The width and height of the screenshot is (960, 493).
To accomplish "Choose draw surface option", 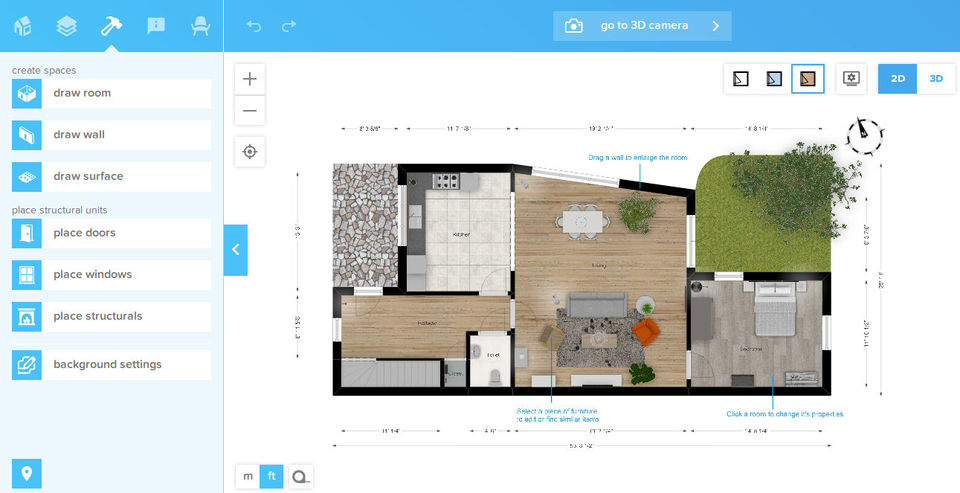I will coord(111,177).
